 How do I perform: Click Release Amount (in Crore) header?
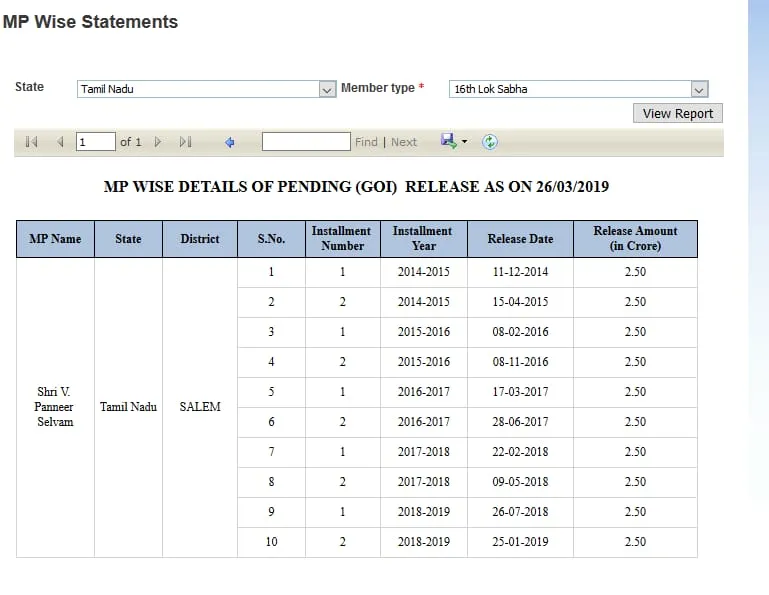point(635,239)
